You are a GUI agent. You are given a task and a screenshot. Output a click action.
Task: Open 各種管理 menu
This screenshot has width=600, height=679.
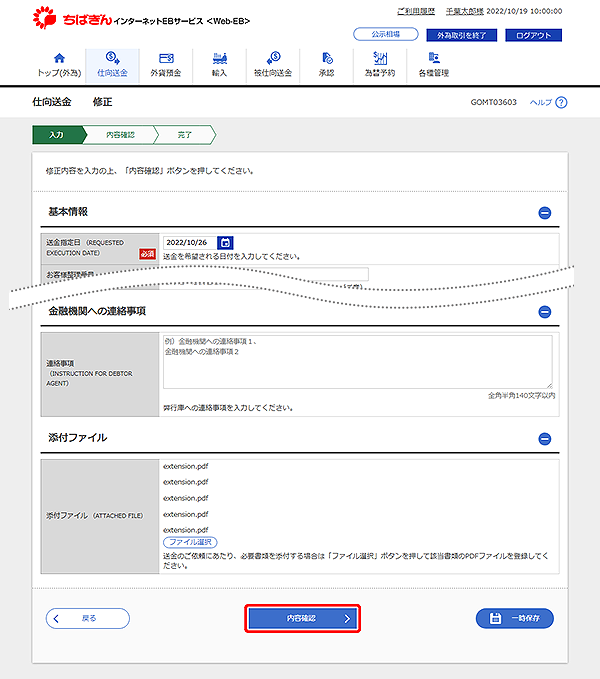pyautogui.click(x=433, y=65)
